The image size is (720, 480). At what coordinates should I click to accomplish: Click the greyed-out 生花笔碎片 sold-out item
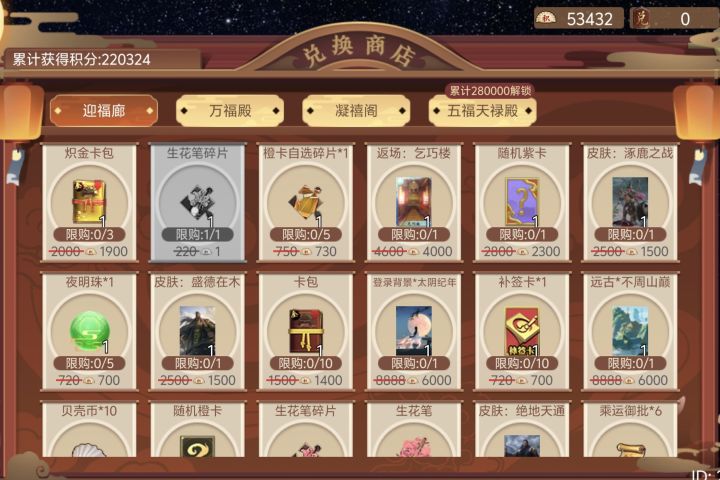pyautogui.click(x=197, y=203)
